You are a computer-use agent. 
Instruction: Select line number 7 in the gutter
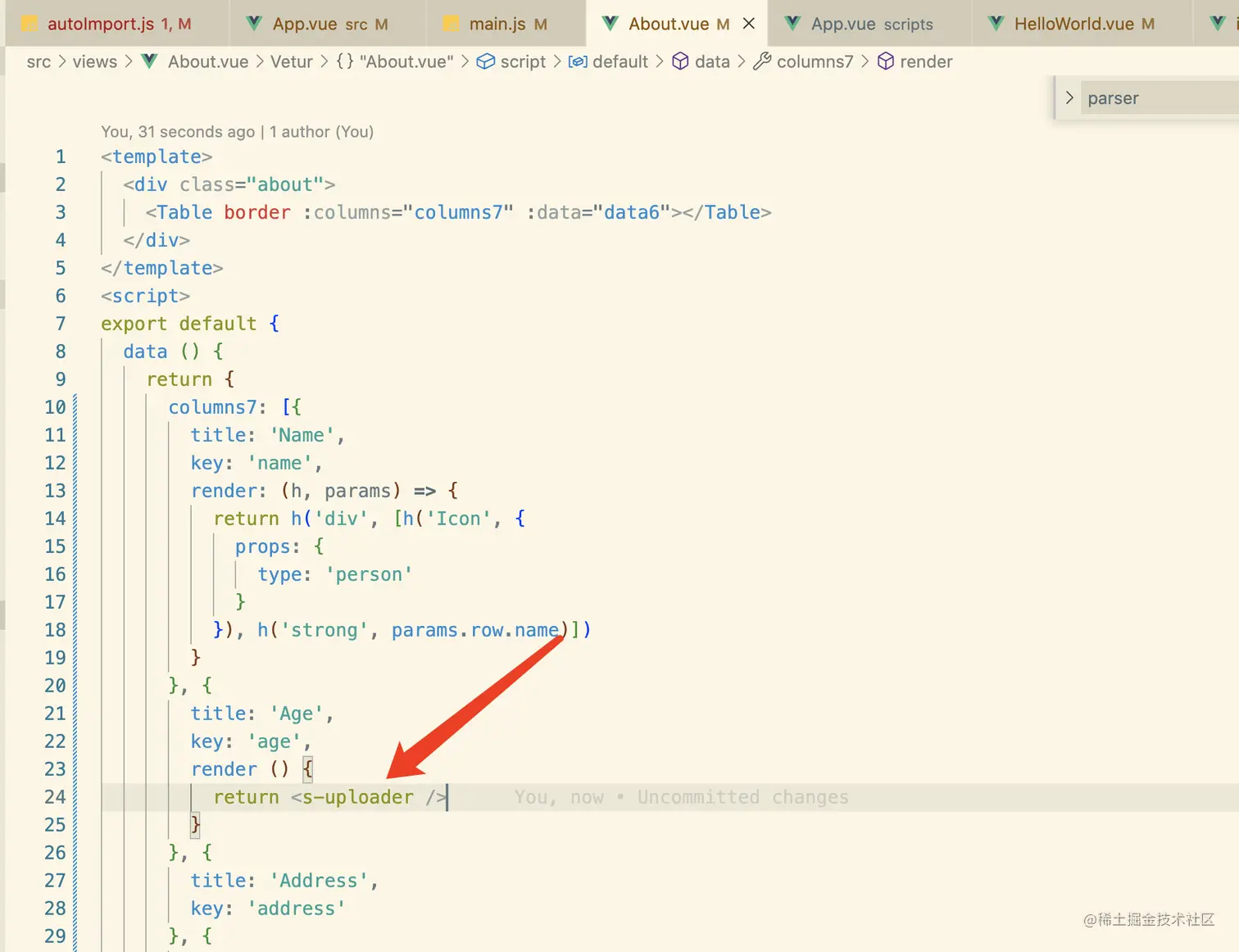[x=61, y=324]
